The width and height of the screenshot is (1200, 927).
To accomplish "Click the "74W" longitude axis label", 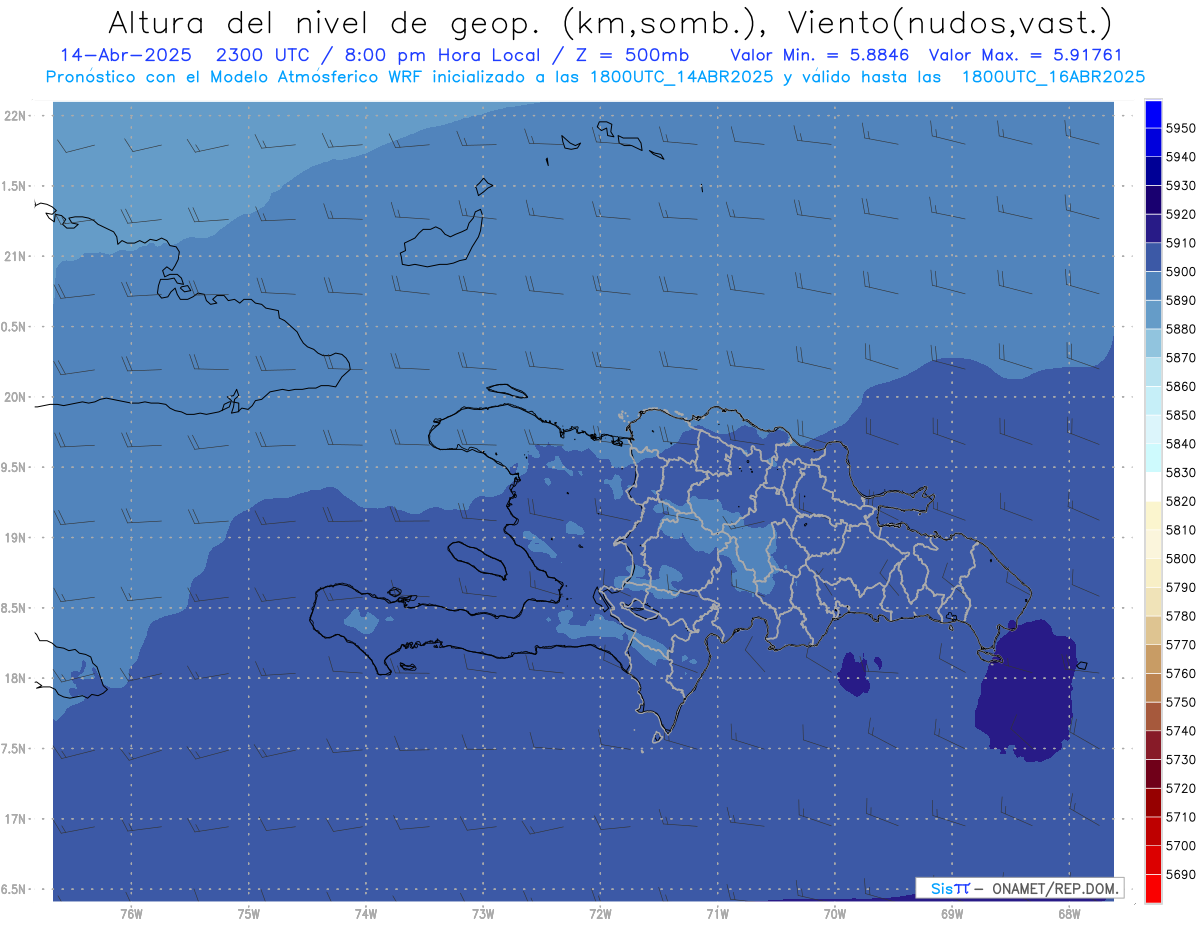I will tap(366, 913).
